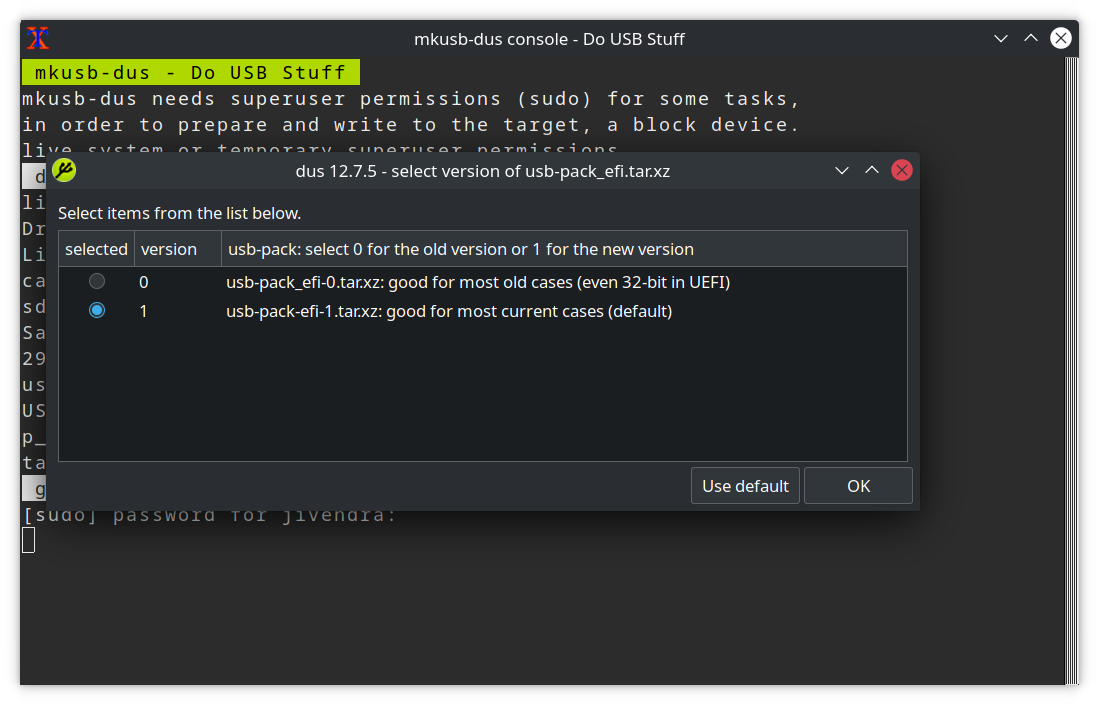Close the mkusb-dus console window
The height and width of the screenshot is (705, 1099).
point(1061,39)
